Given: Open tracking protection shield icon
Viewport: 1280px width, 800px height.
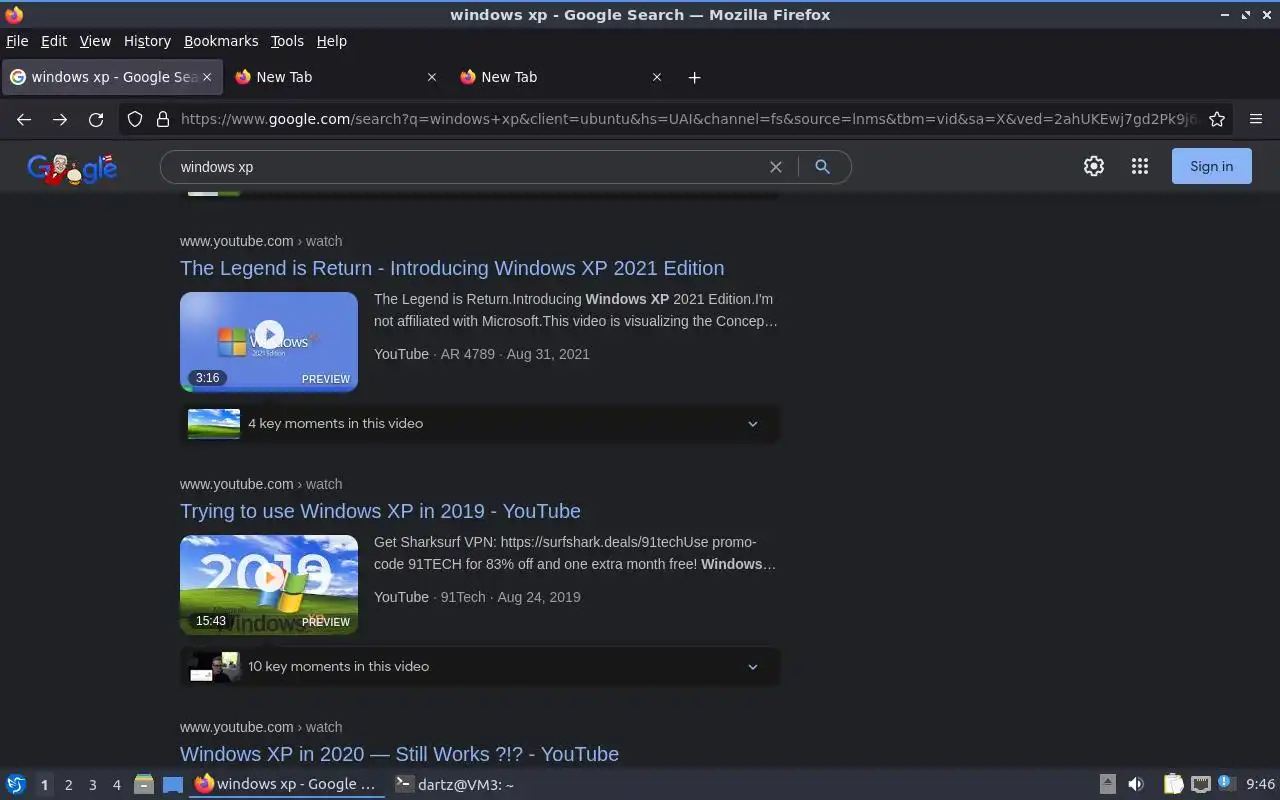Looking at the screenshot, I should click(135, 119).
